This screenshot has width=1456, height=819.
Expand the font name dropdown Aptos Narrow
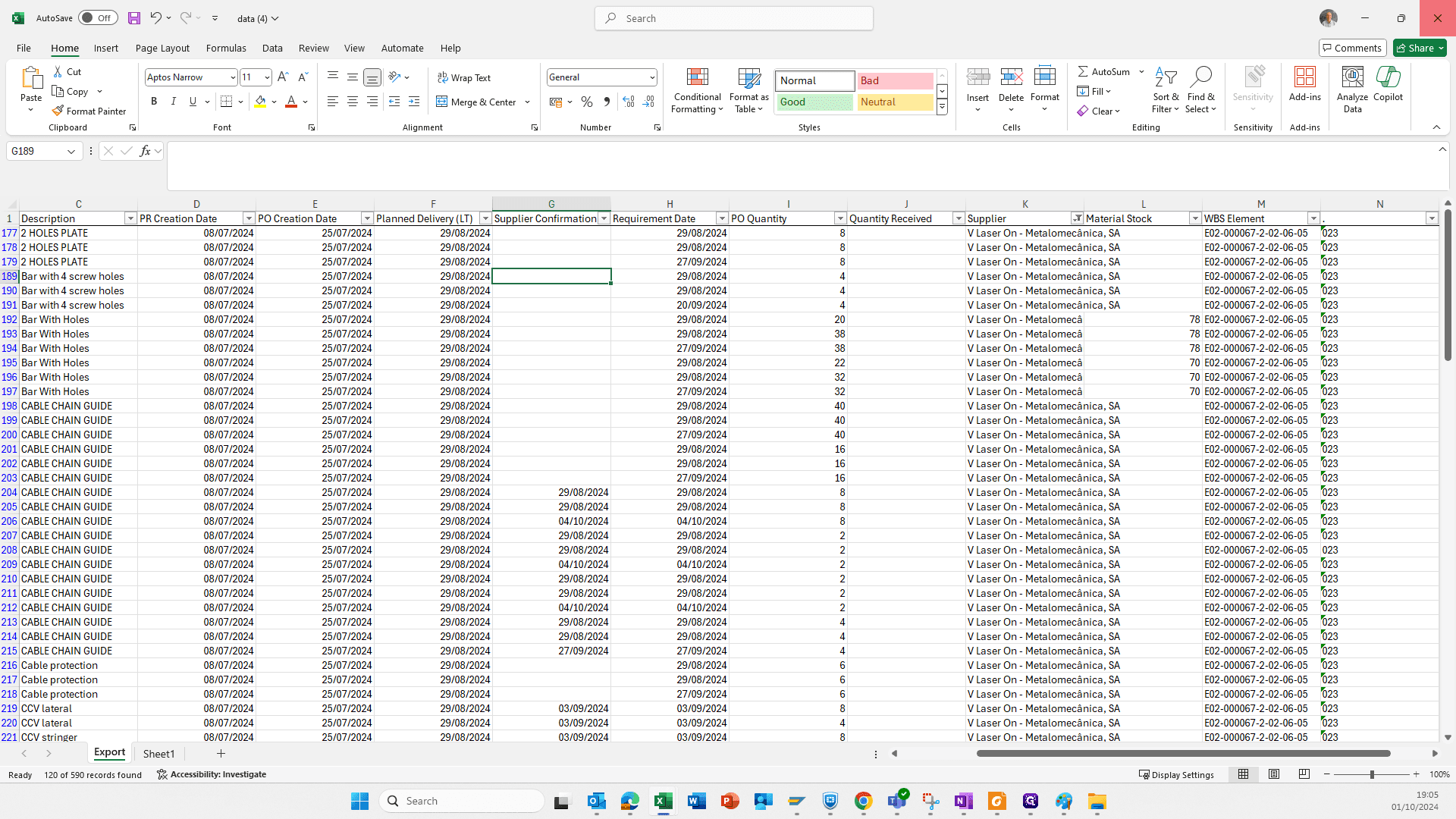pyautogui.click(x=232, y=77)
